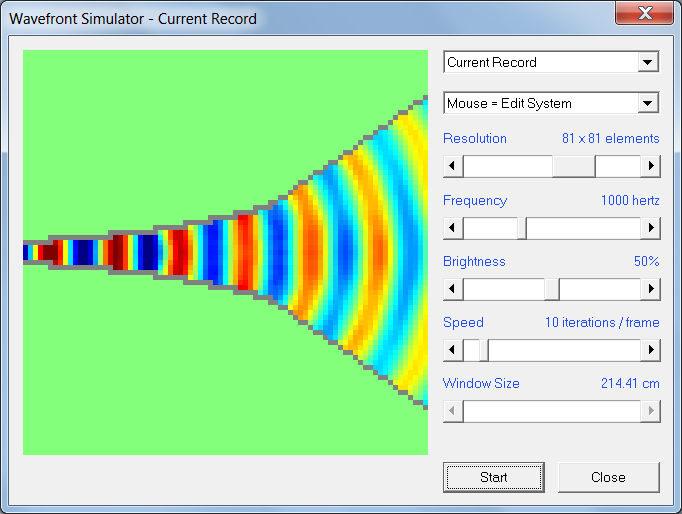The image size is (682, 514).
Task: Click the Resolution slider left arrow
Action: [453, 166]
